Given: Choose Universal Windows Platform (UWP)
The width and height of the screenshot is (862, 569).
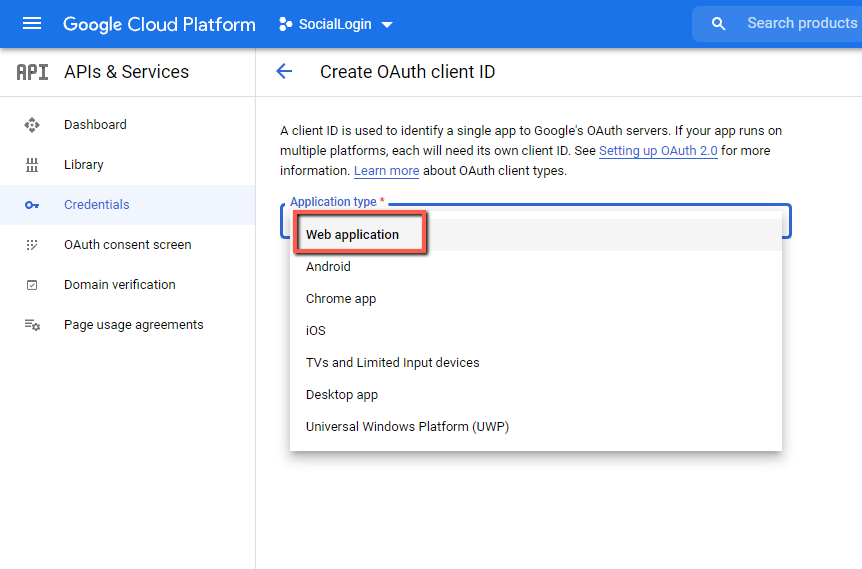Looking at the screenshot, I should click(535, 427).
